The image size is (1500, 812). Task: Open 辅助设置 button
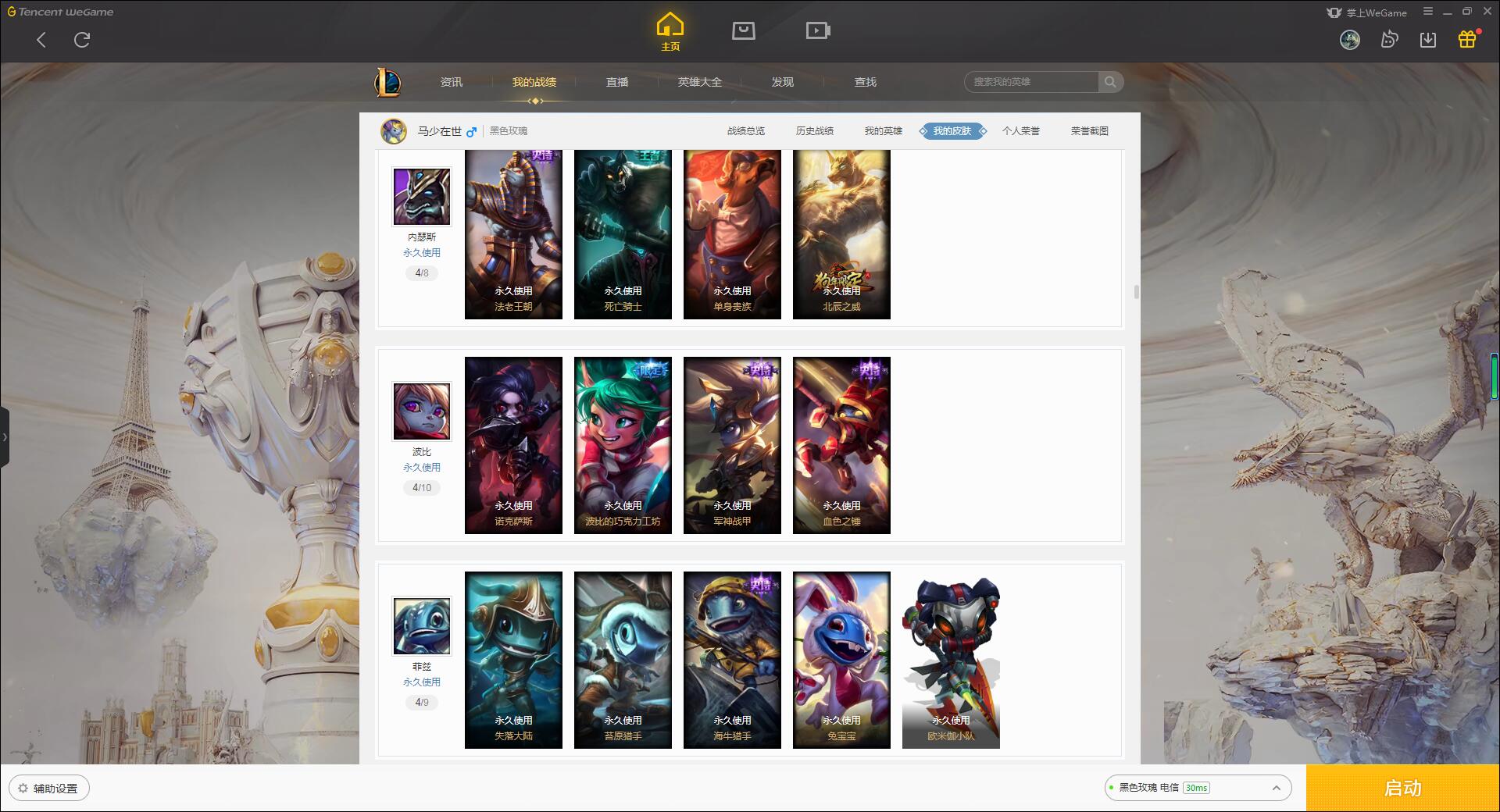click(x=49, y=789)
